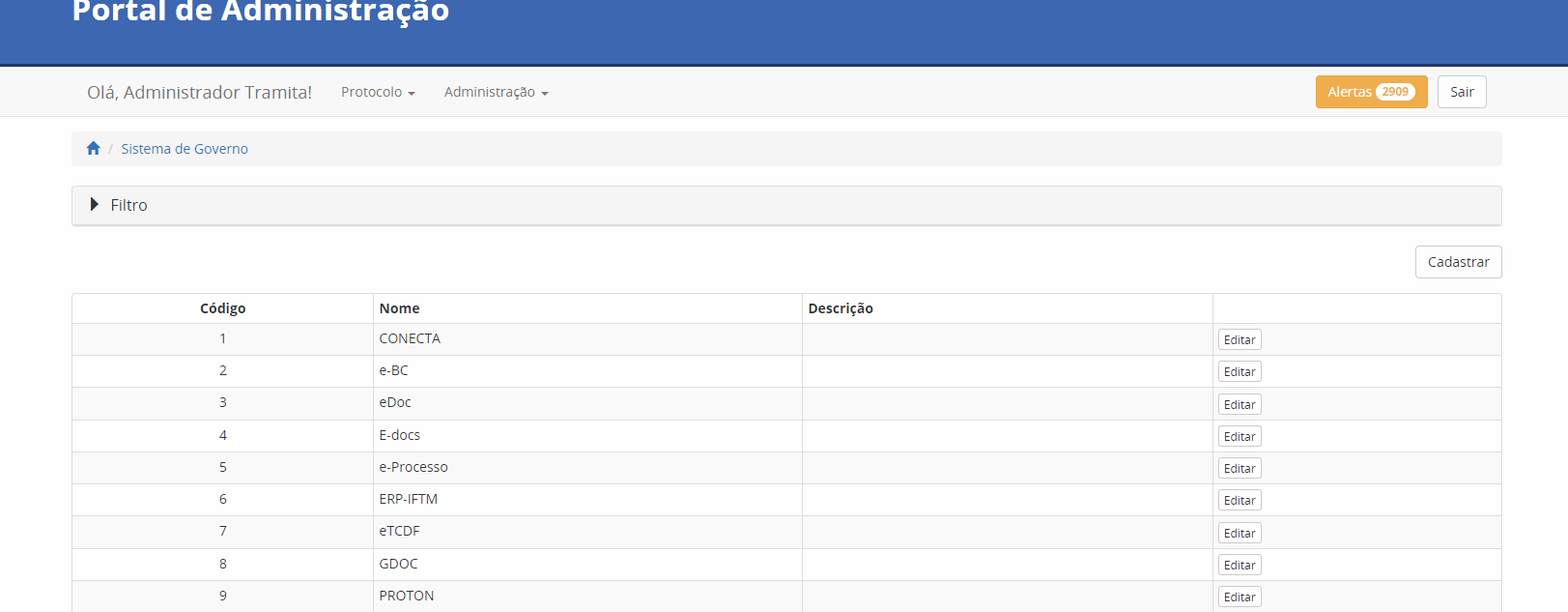
Task: Open the Administração dropdown menu
Action: pyautogui.click(x=497, y=92)
